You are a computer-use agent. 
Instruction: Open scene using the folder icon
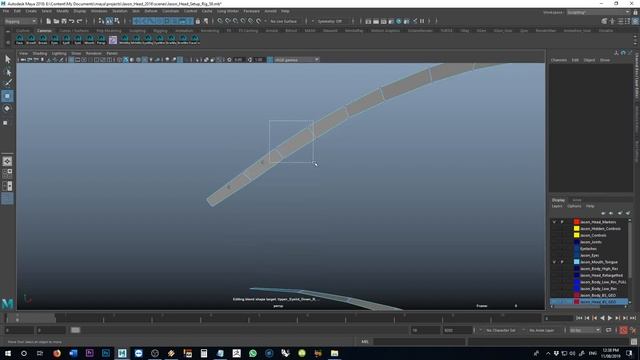pyautogui.click(x=56, y=21)
